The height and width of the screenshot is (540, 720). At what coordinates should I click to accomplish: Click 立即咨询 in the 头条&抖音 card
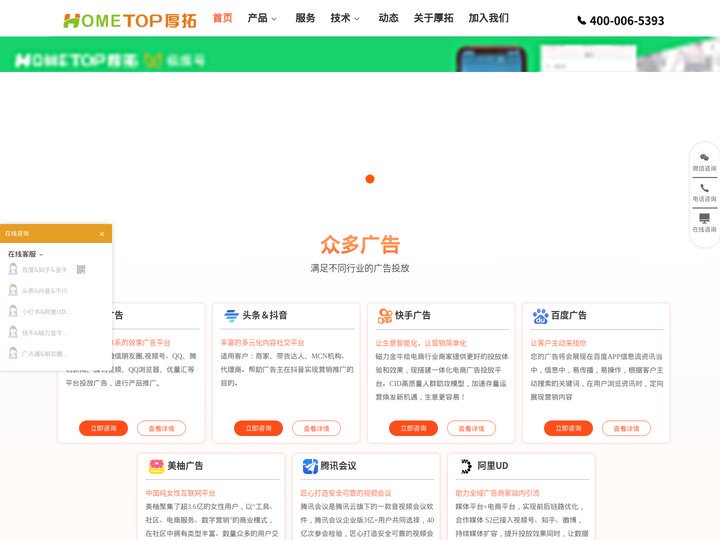[258, 428]
